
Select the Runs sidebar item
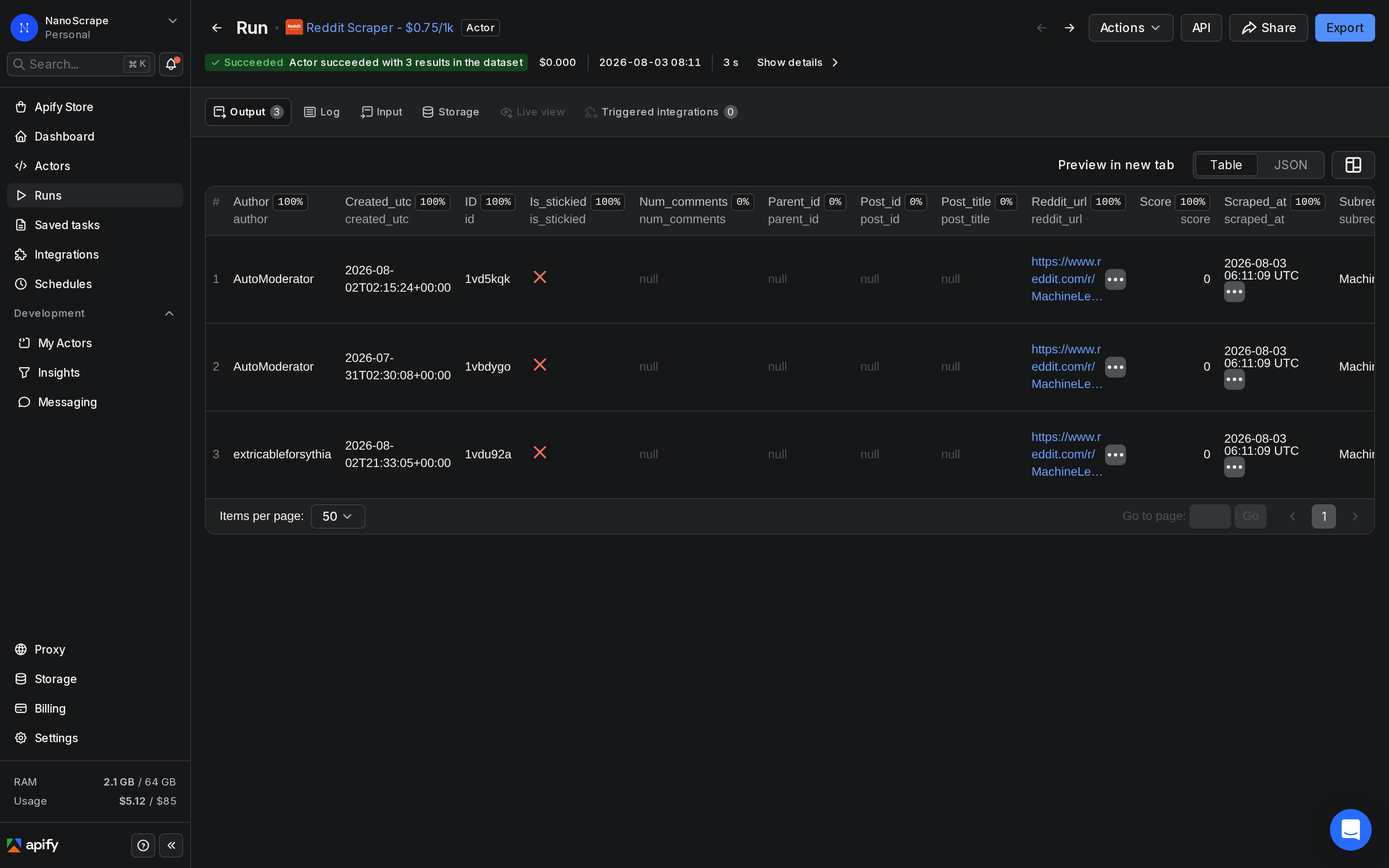coord(95,195)
